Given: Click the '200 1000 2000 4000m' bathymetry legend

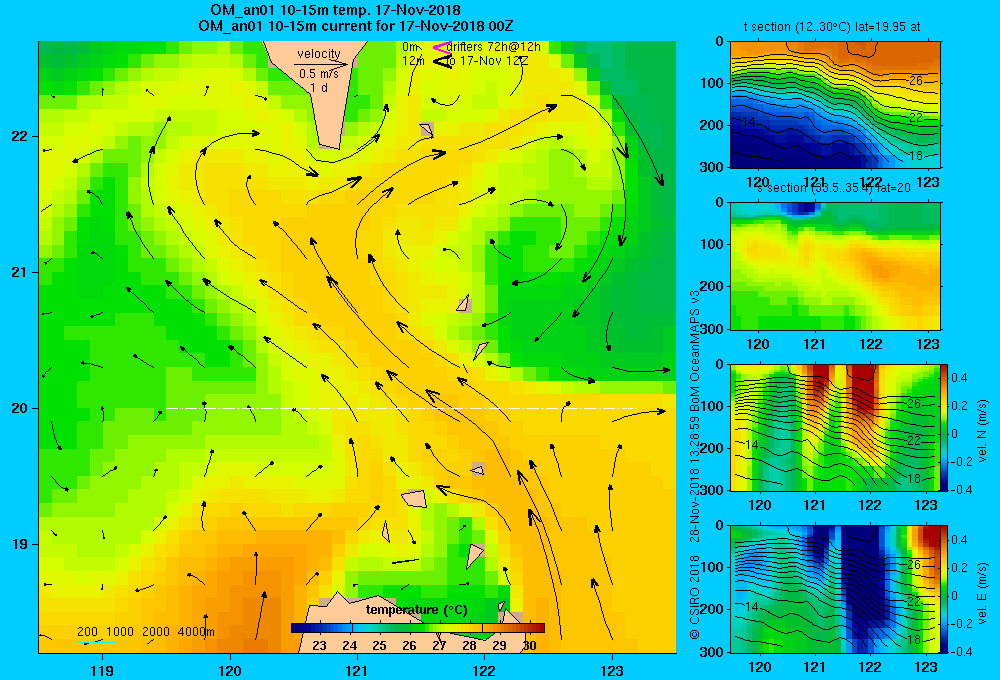Looking at the screenshot, I should [x=145, y=632].
